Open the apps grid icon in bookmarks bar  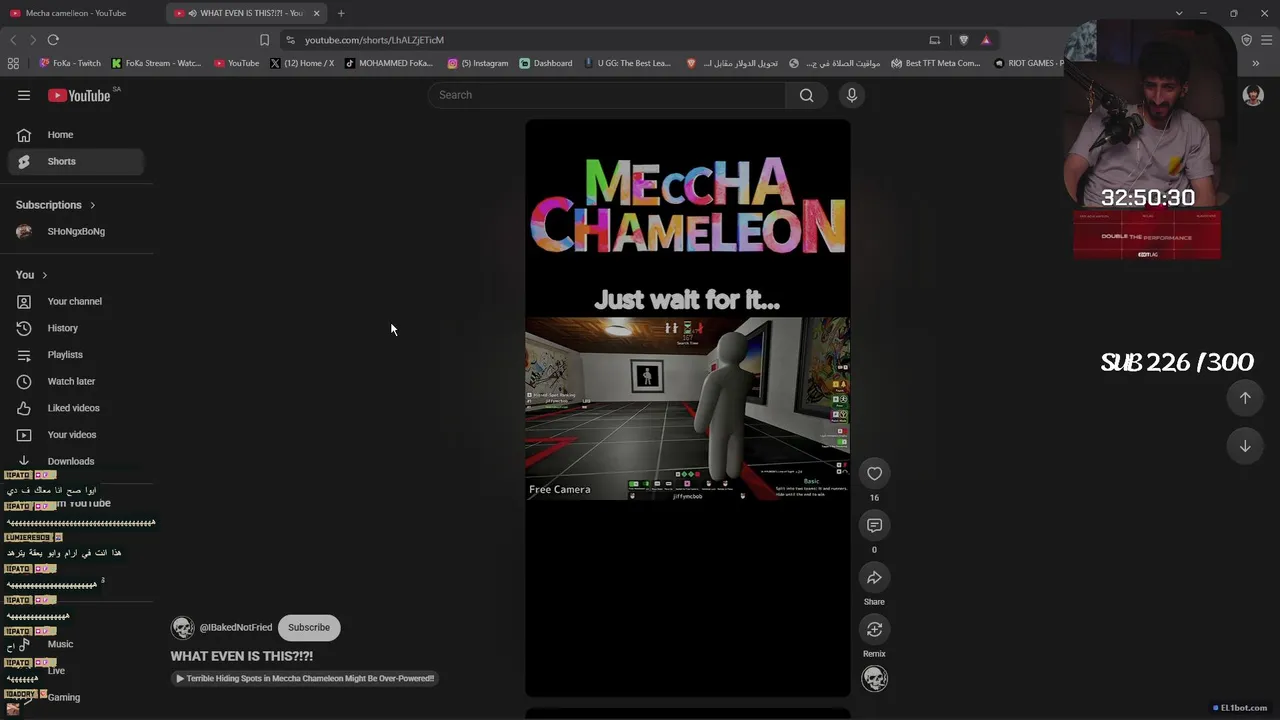click(13, 63)
